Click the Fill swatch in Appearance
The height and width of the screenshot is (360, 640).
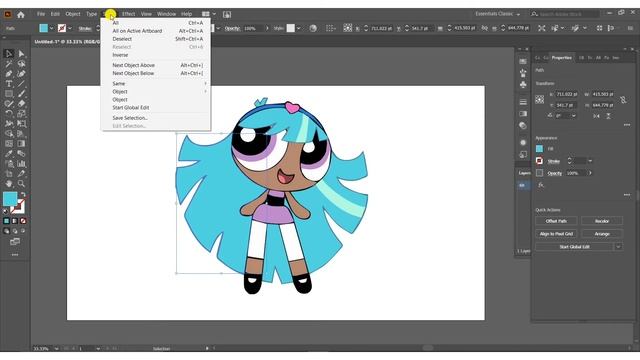tap(540, 149)
